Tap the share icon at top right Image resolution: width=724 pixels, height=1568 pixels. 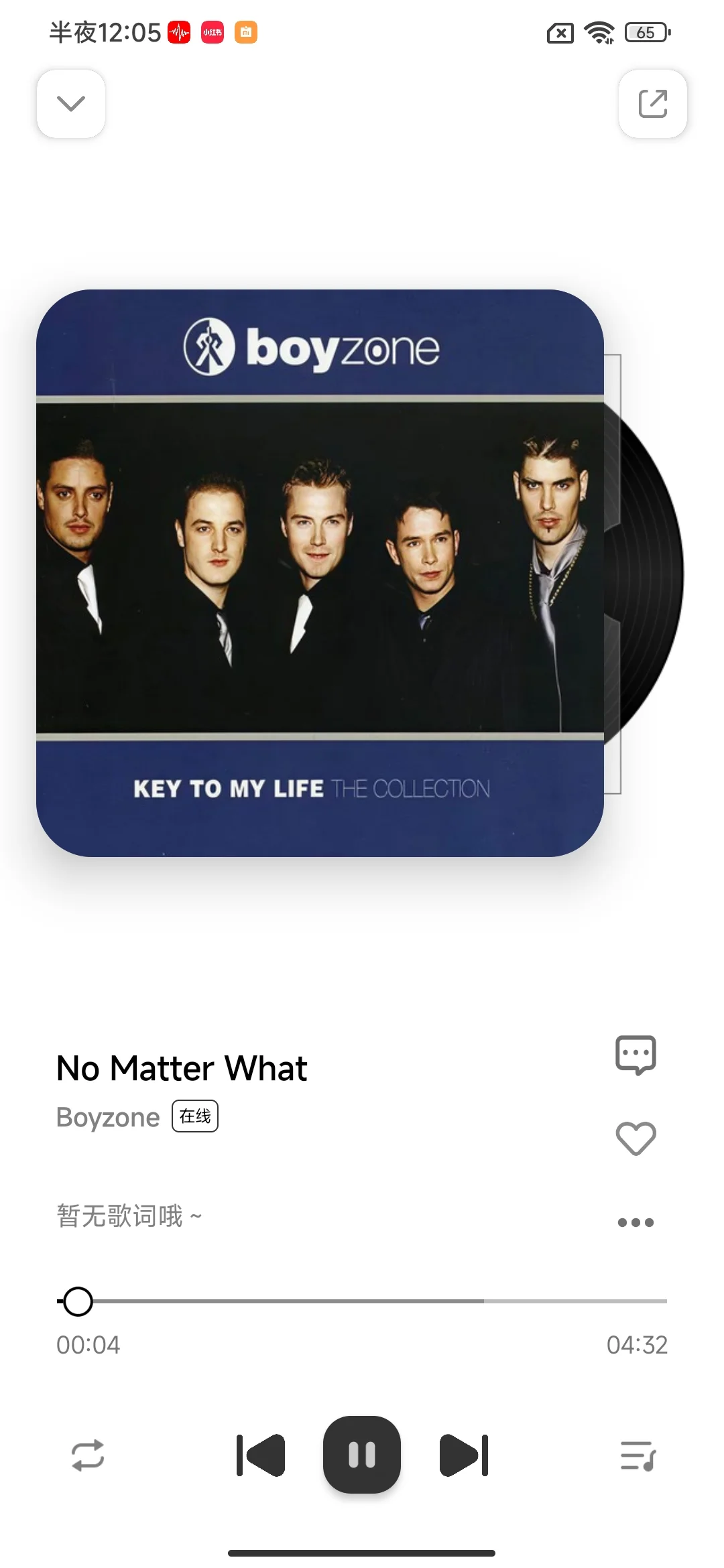[x=652, y=104]
